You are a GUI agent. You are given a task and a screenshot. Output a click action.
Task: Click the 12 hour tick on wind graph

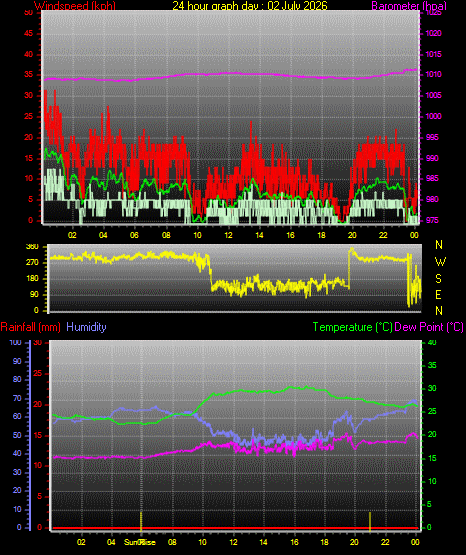coord(228,235)
